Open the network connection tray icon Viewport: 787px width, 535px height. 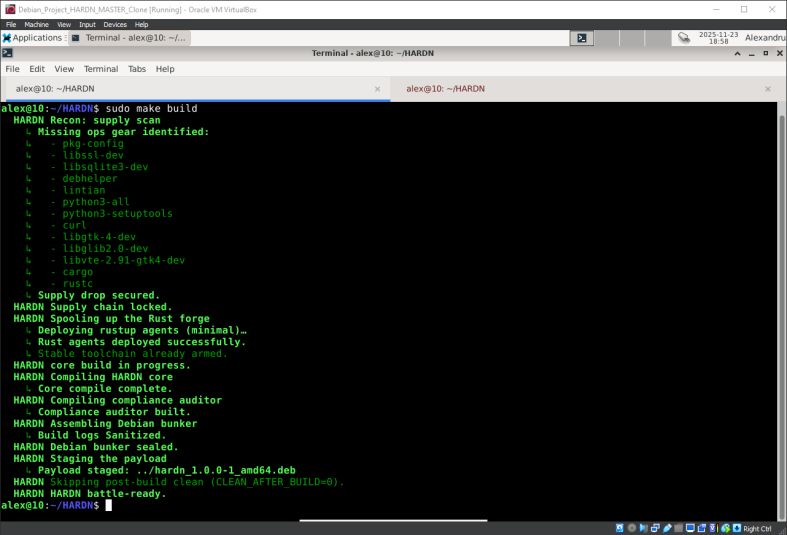click(x=684, y=38)
